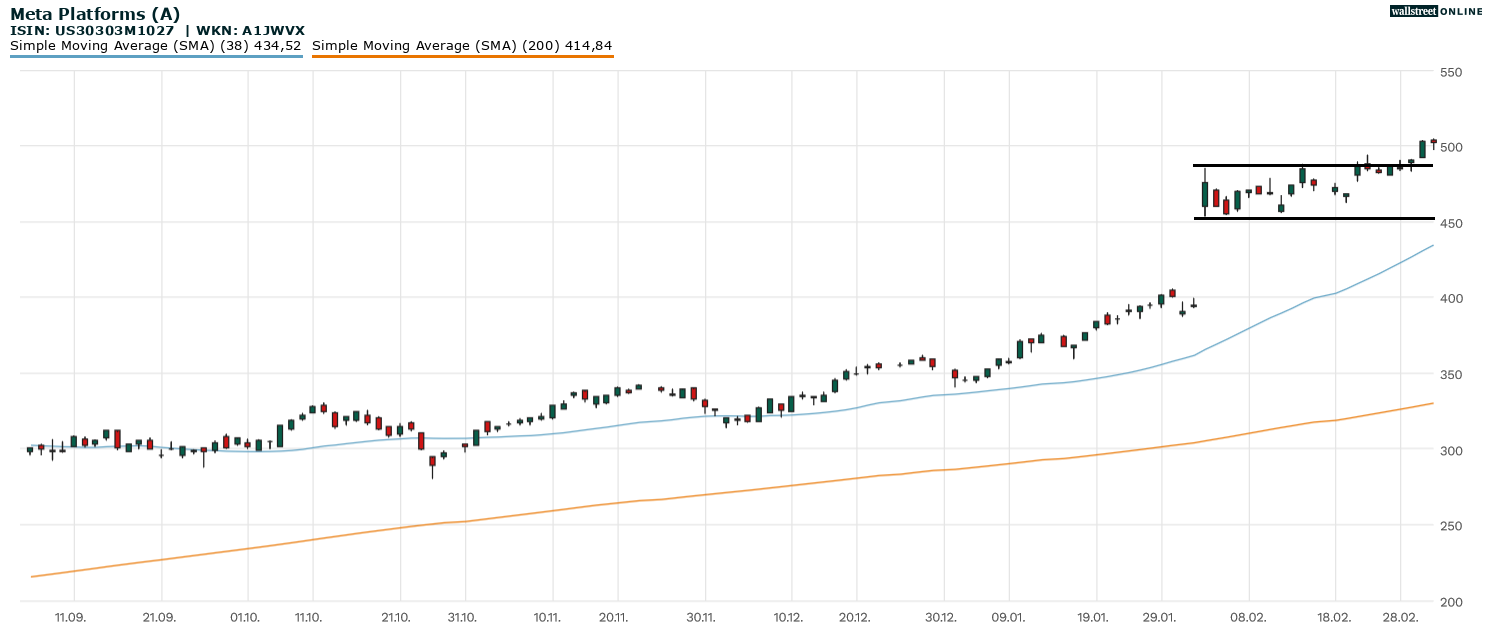
Task: Click the 10.12. date label on x-axis
Action: (788, 617)
